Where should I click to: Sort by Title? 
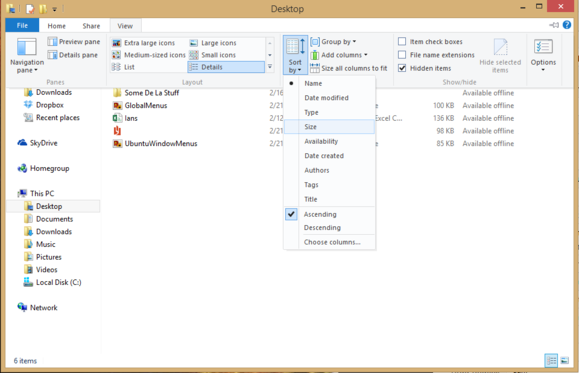point(329,199)
